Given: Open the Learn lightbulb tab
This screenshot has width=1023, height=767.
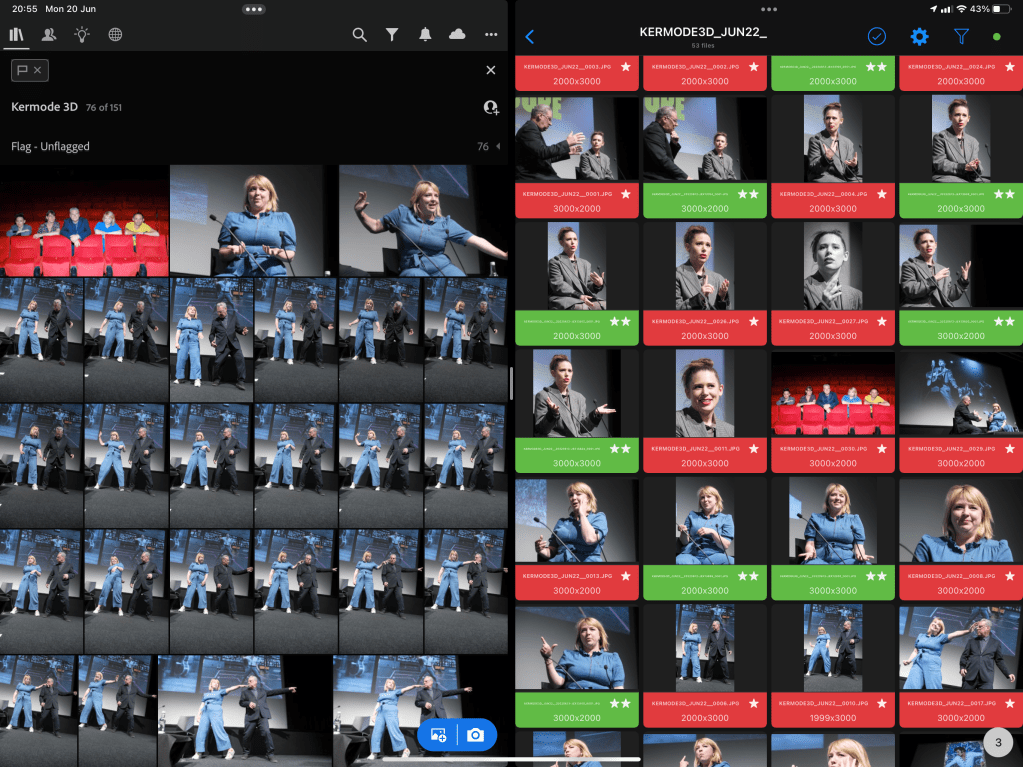Looking at the screenshot, I should pos(82,35).
